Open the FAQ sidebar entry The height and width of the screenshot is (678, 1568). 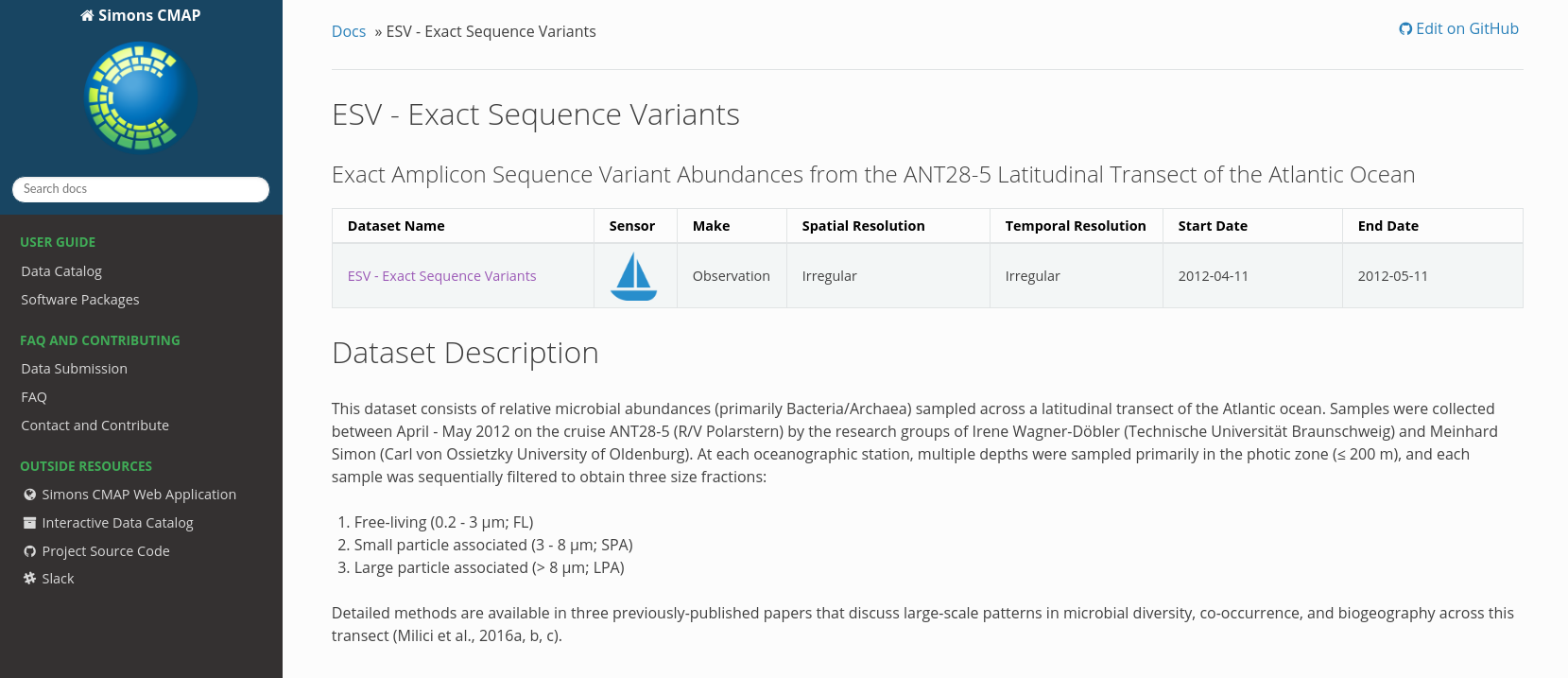pyautogui.click(x=34, y=397)
